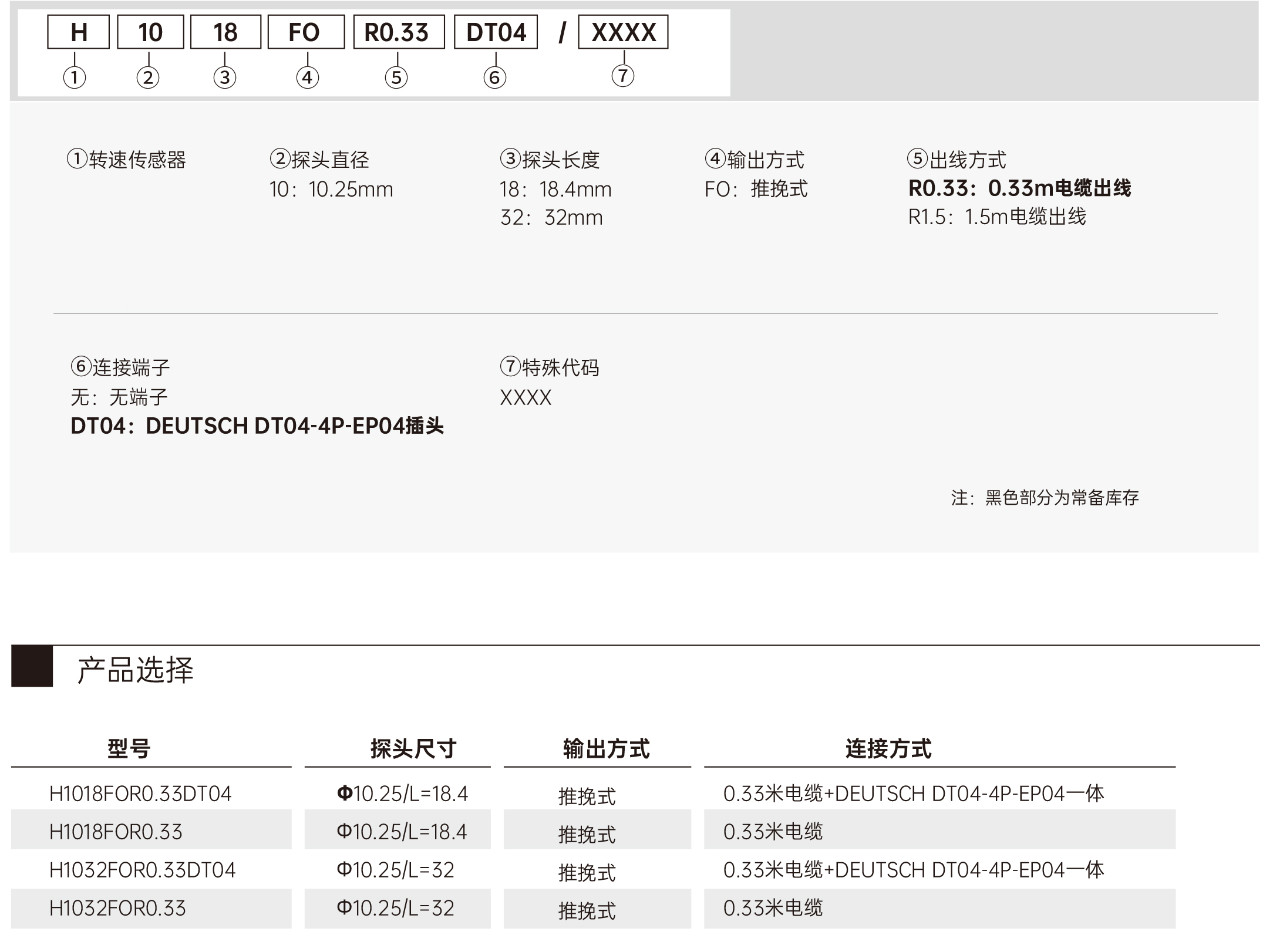Click the circled number 4 below 'FO'
This screenshot has width=1273, height=952.
click(x=308, y=77)
